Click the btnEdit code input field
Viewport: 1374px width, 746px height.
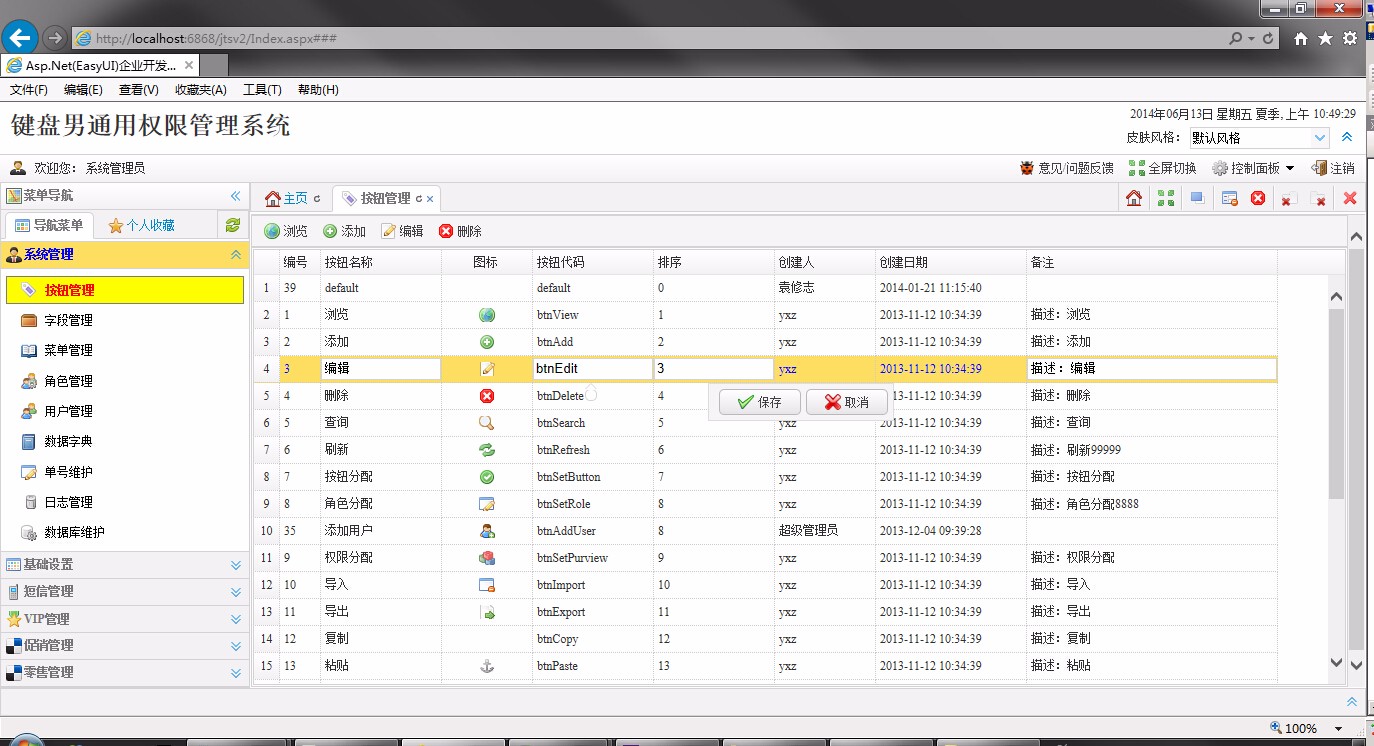(x=592, y=368)
